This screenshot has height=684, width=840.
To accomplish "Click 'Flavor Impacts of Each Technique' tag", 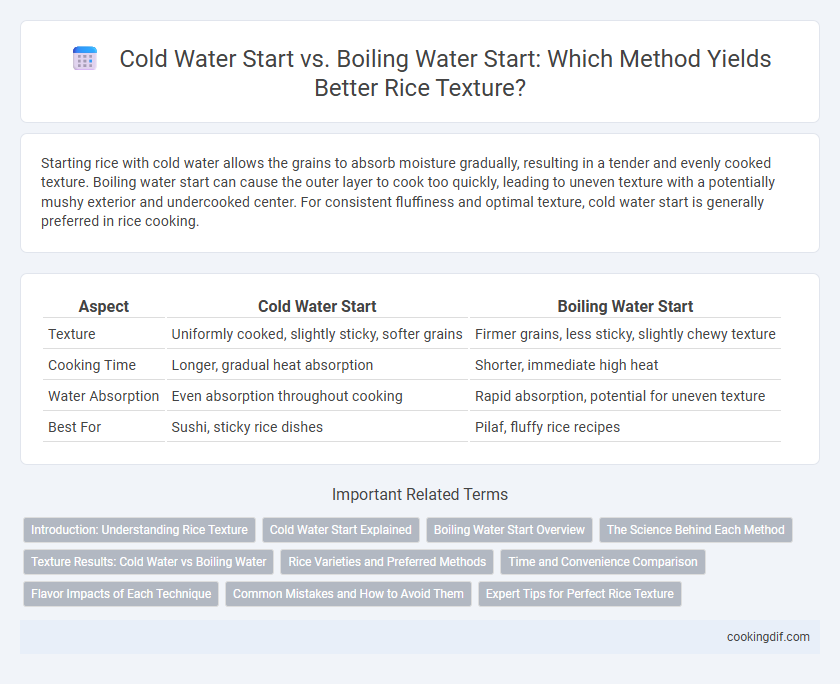I will (121, 594).
